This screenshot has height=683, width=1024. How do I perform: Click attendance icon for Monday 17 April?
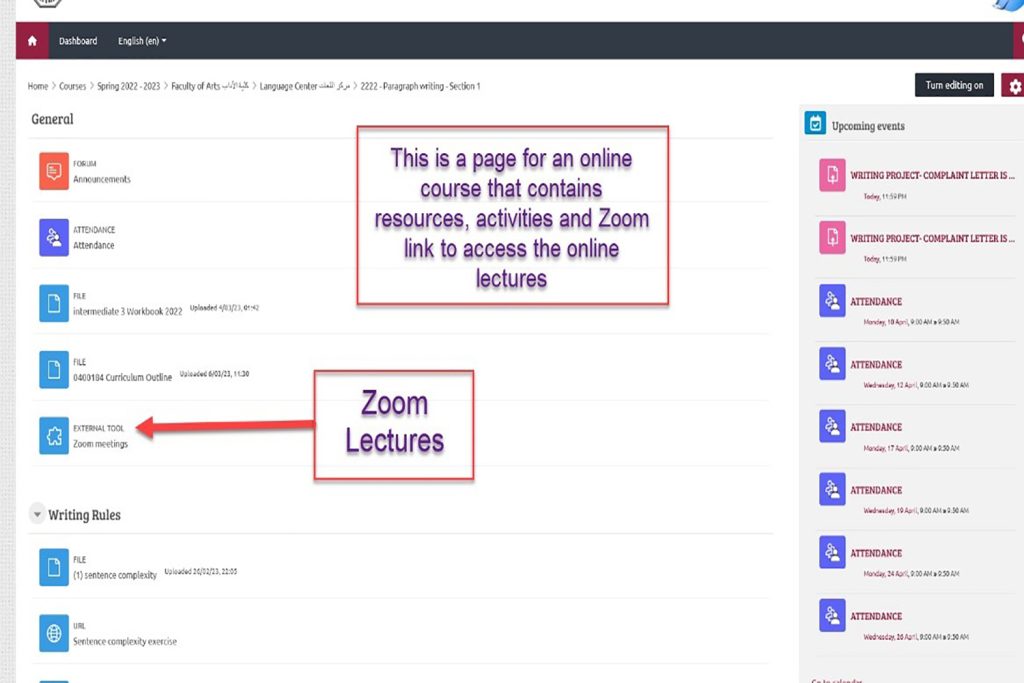click(x=832, y=426)
